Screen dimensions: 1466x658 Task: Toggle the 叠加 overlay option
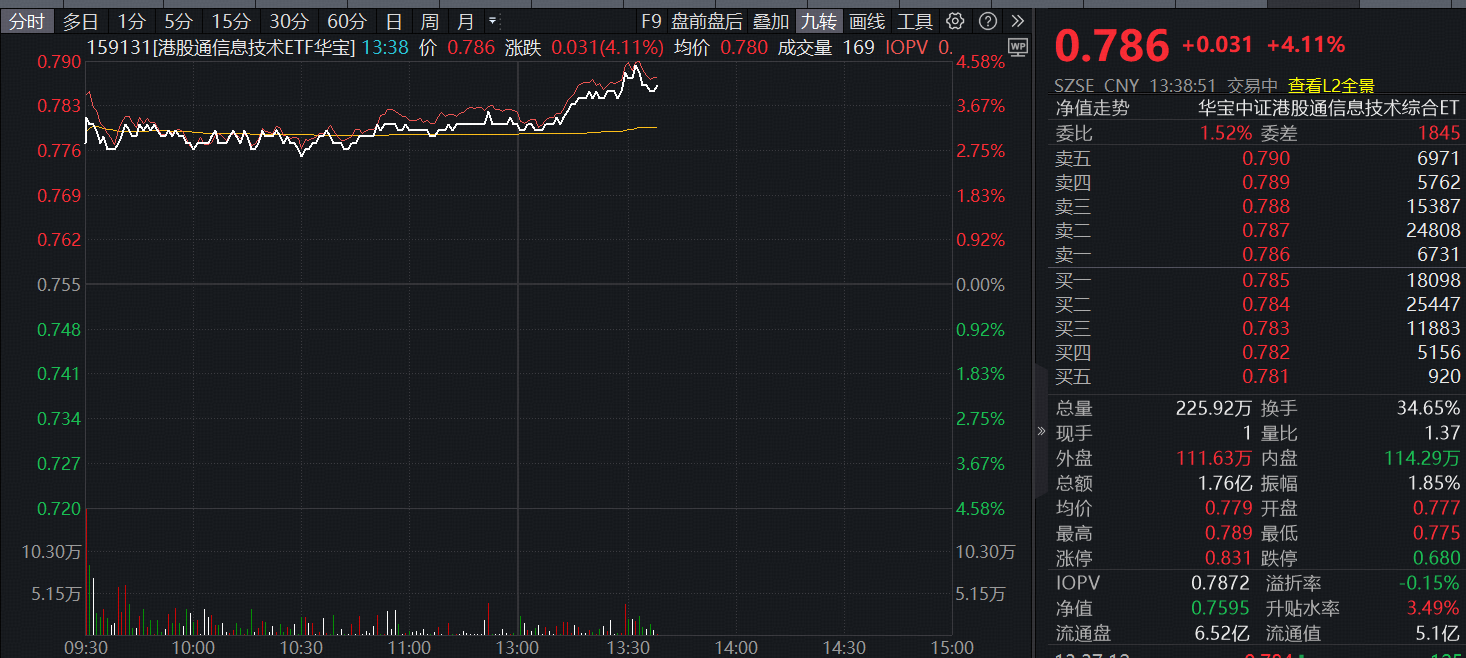[x=771, y=21]
